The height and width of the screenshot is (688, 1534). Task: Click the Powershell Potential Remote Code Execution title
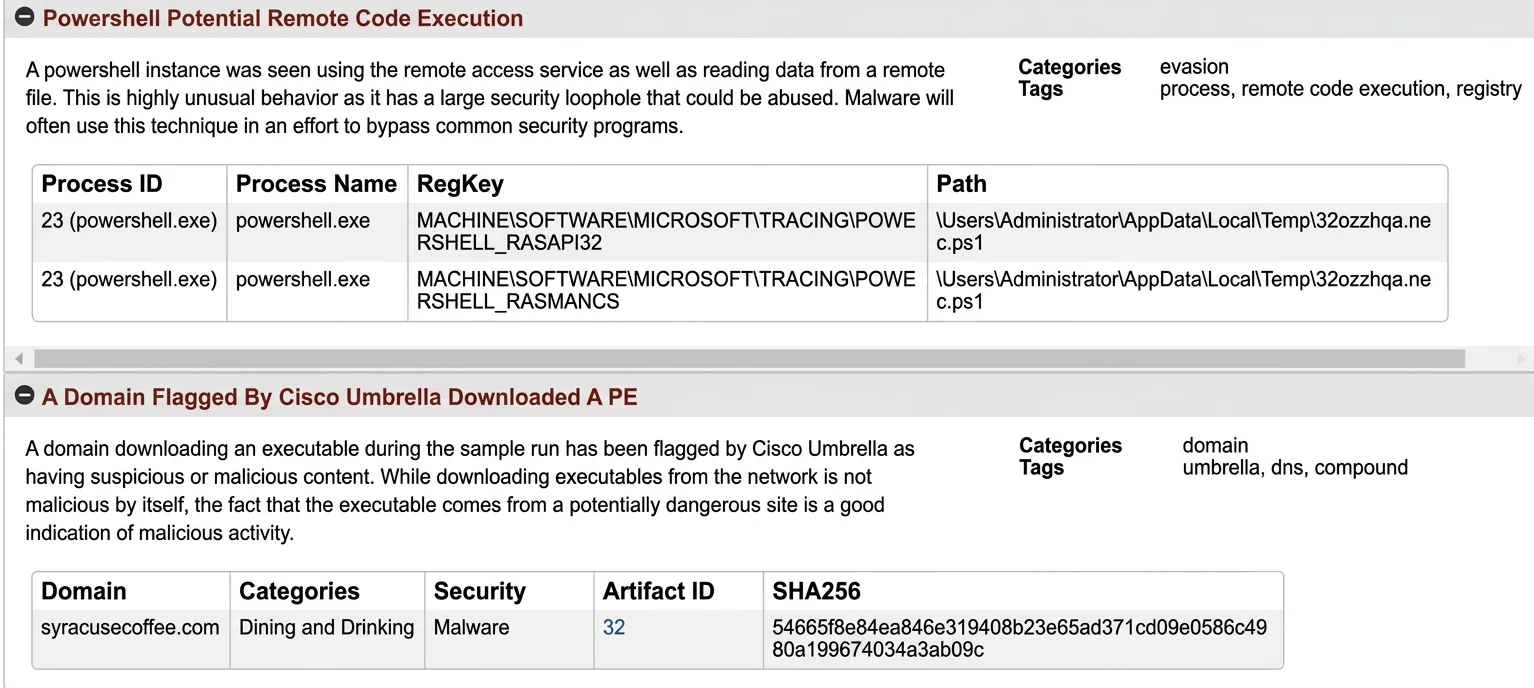coord(283,18)
